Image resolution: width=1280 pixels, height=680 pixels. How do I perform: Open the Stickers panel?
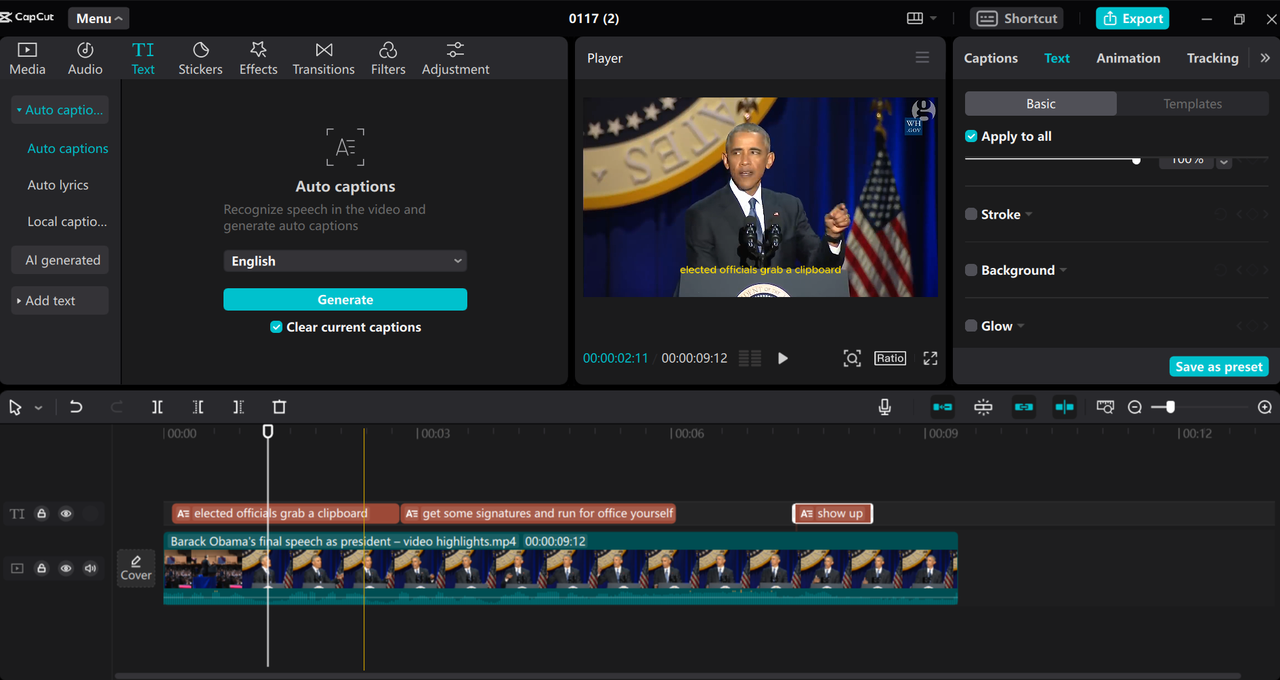click(x=200, y=59)
